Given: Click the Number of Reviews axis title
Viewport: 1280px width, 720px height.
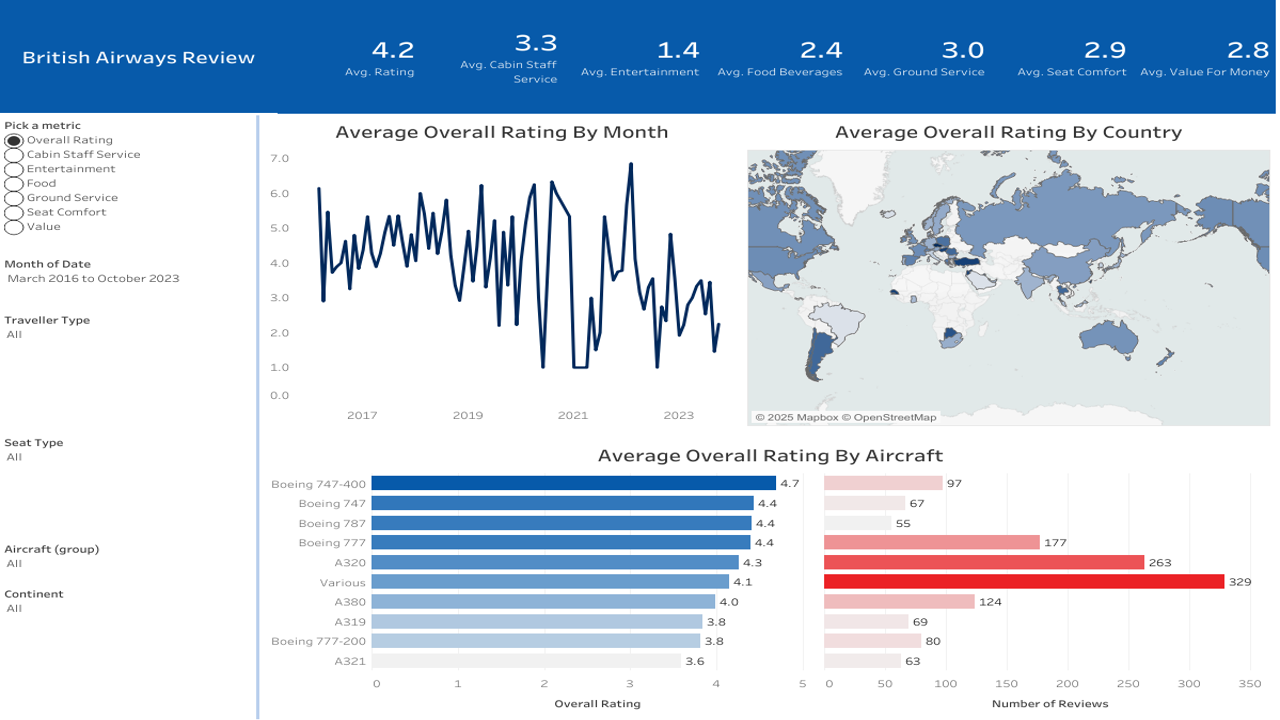Looking at the screenshot, I should coord(1048,704).
